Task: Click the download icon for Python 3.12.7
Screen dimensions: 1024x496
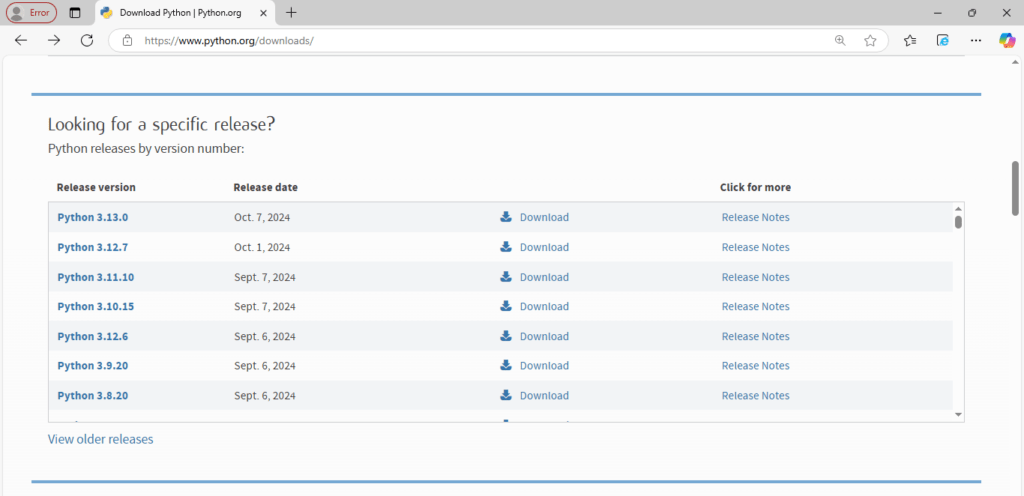Action: point(505,247)
